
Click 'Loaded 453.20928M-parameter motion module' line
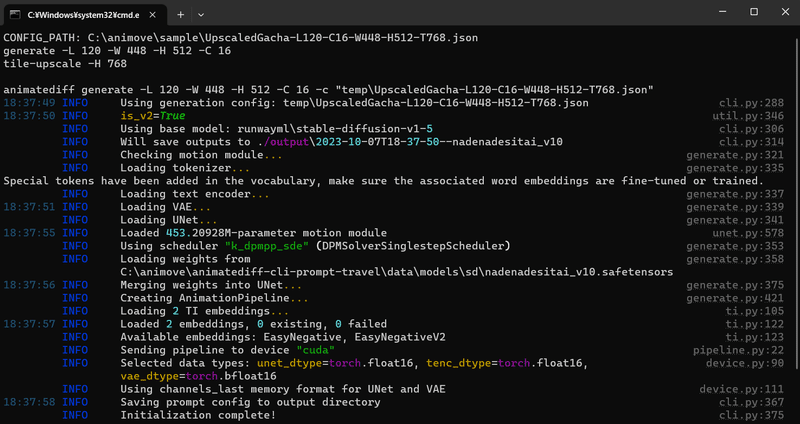click(254, 233)
